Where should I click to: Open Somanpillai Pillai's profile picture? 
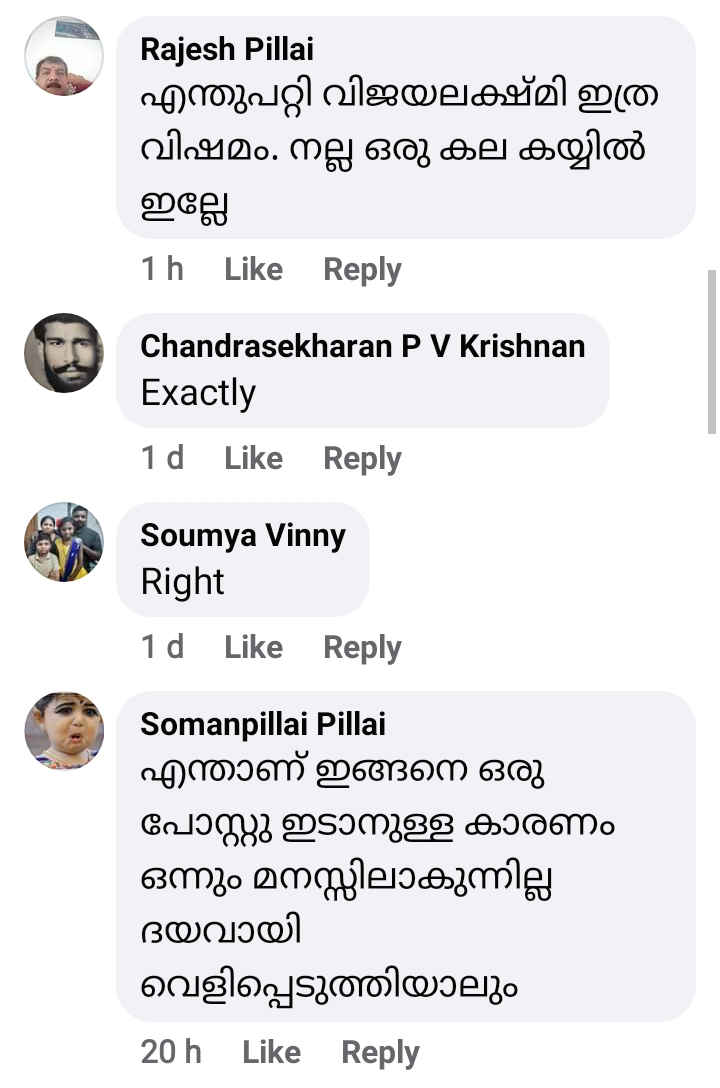(63, 731)
